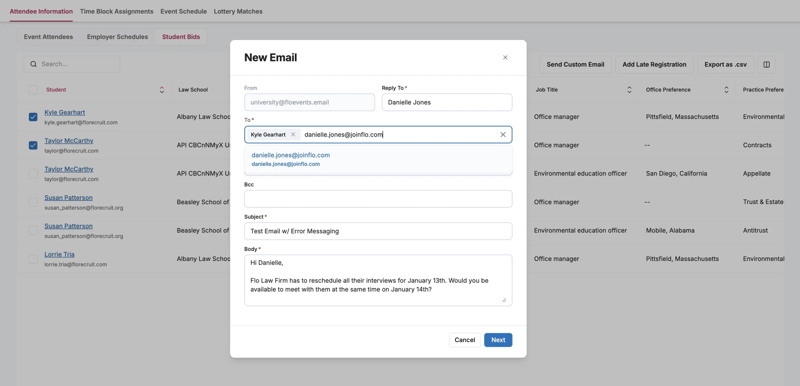Click the Mobile, Alabama cell
This screenshot has width=800, height=386.
point(670,230)
